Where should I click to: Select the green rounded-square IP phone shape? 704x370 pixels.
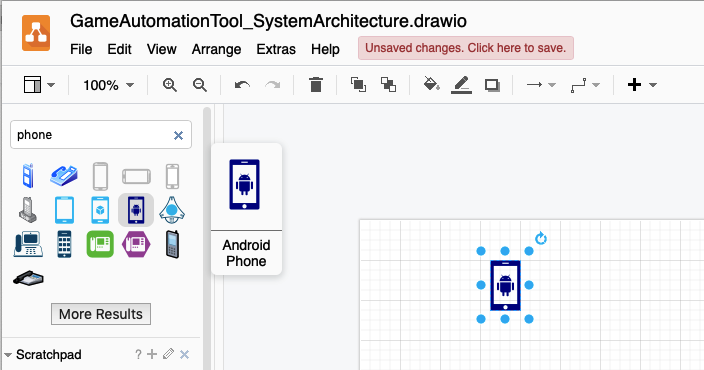[100, 244]
